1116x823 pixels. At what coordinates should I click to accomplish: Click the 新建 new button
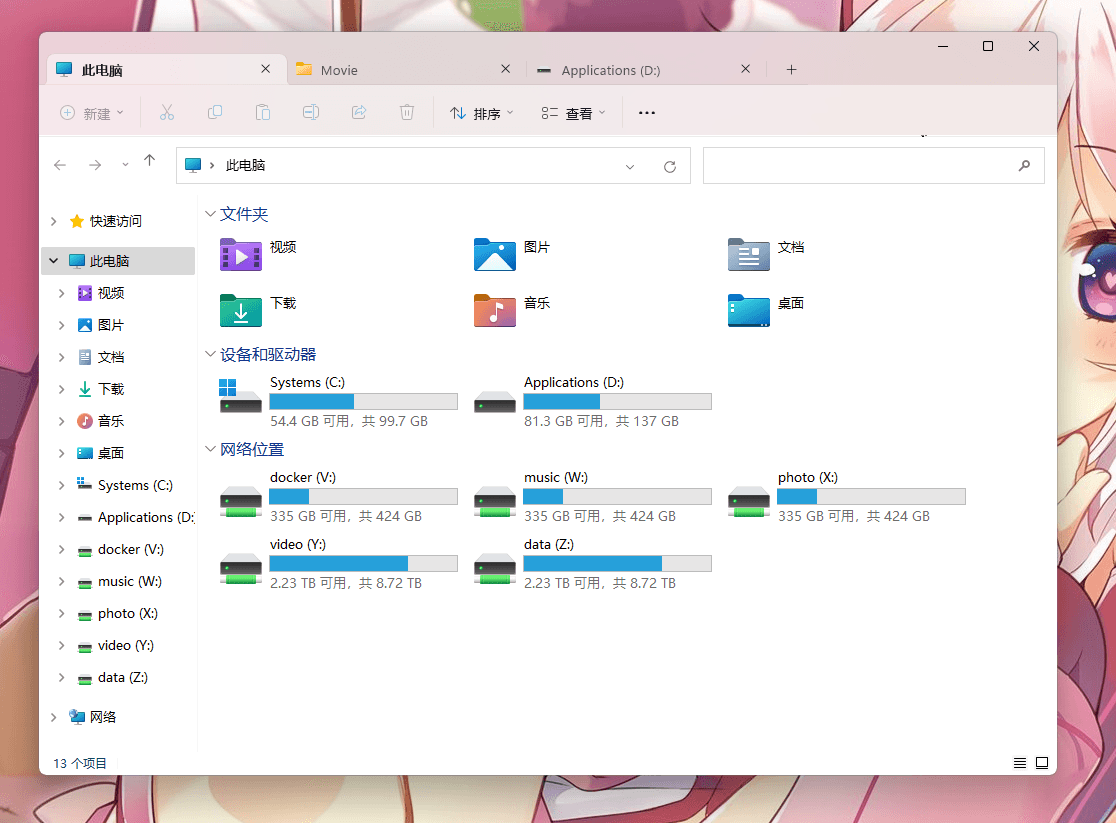(92, 113)
